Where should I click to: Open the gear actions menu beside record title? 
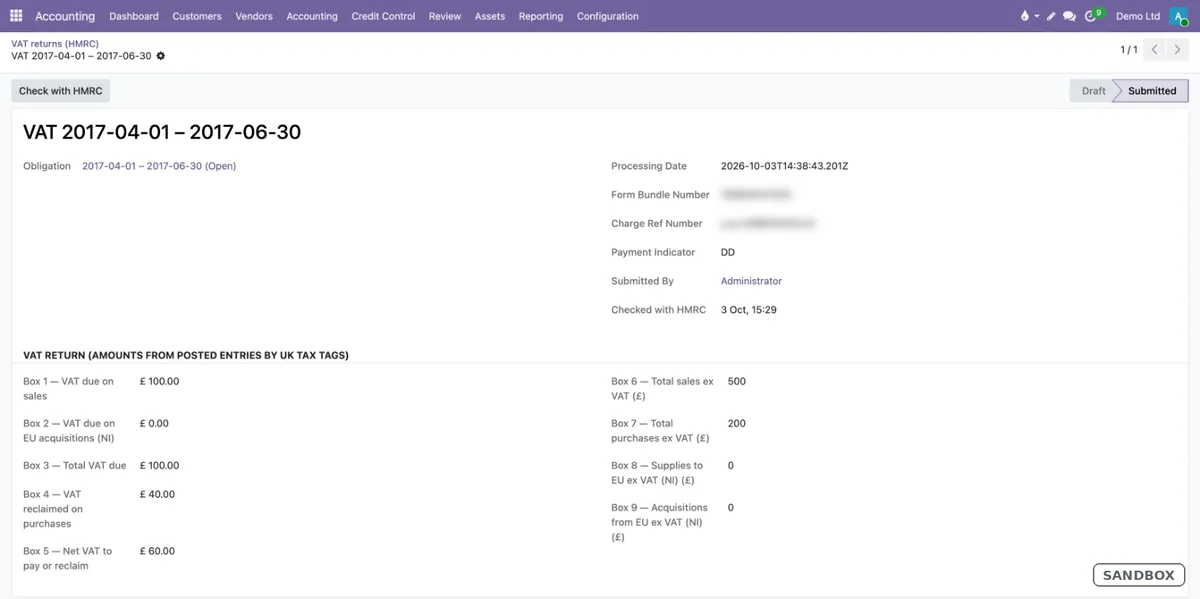[x=161, y=56]
